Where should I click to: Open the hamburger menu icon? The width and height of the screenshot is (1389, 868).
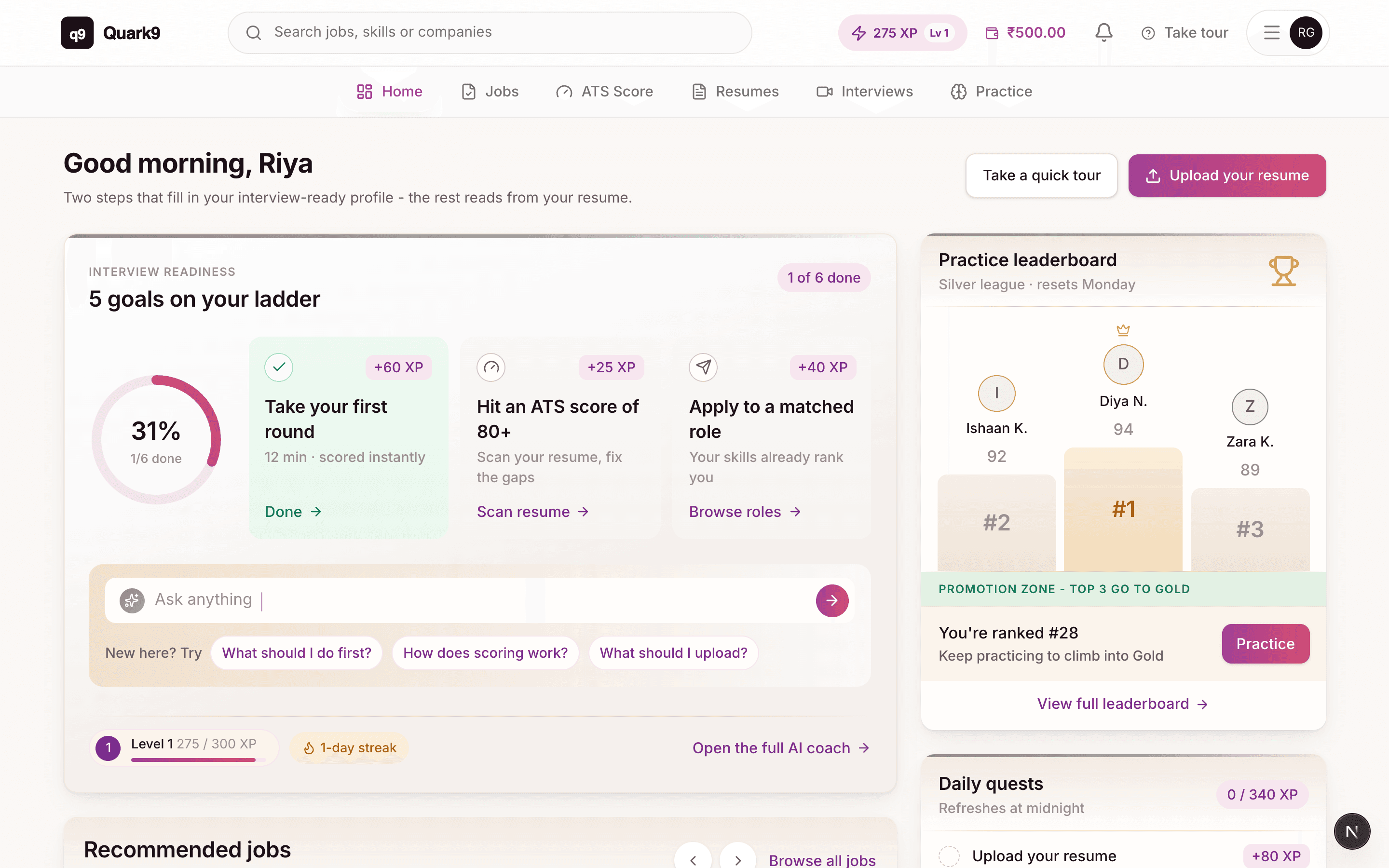point(1271,33)
